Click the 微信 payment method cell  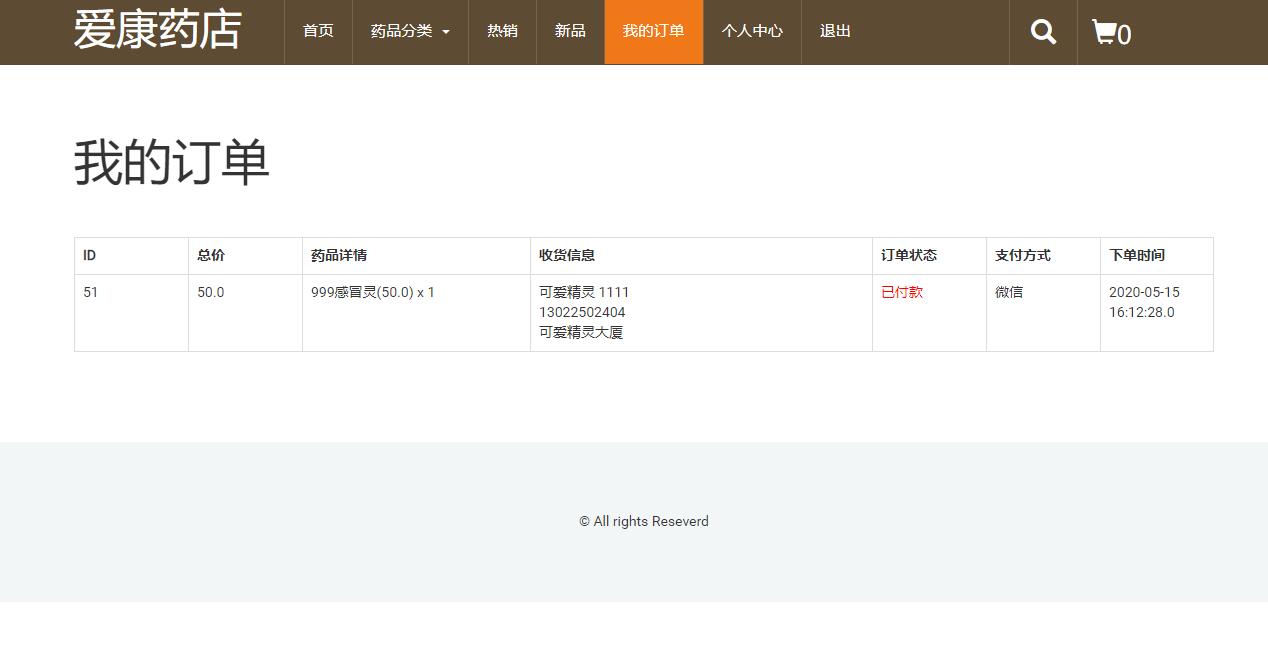(x=1009, y=292)
